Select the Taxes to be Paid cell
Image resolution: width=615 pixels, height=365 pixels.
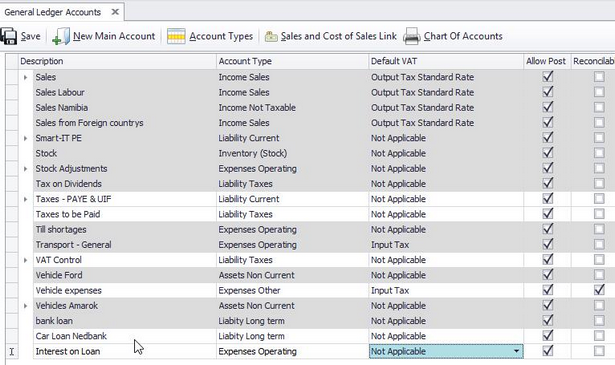tap(125, 214)
